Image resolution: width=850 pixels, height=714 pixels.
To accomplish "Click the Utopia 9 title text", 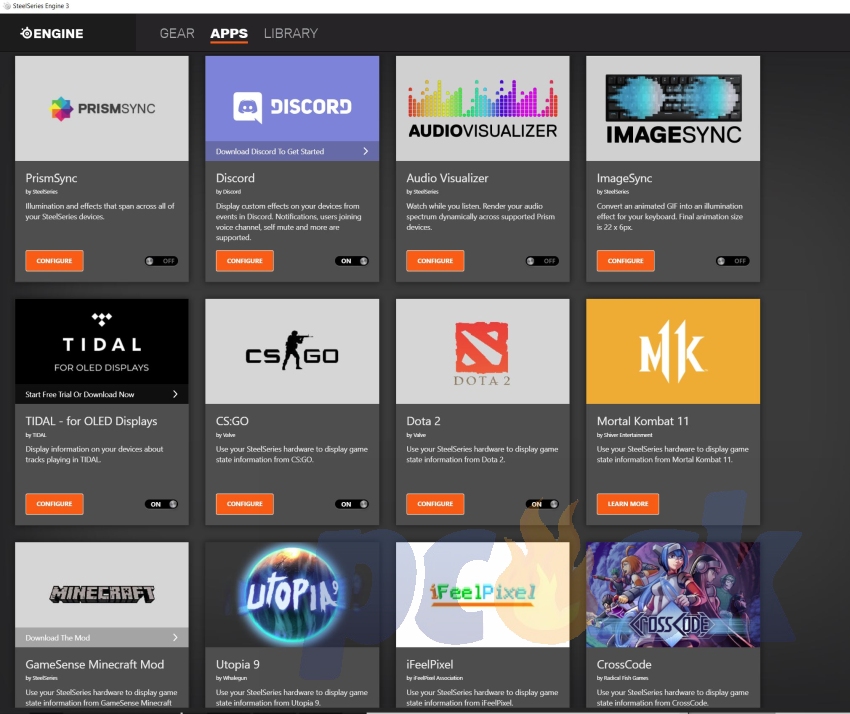I will click(x=237, y=664).
